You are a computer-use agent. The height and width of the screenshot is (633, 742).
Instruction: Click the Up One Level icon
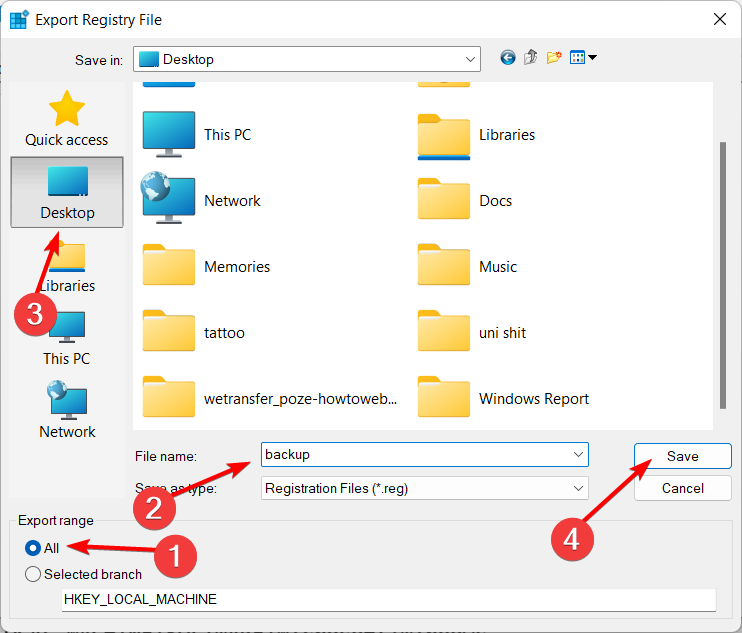click(x=530, y=58)
